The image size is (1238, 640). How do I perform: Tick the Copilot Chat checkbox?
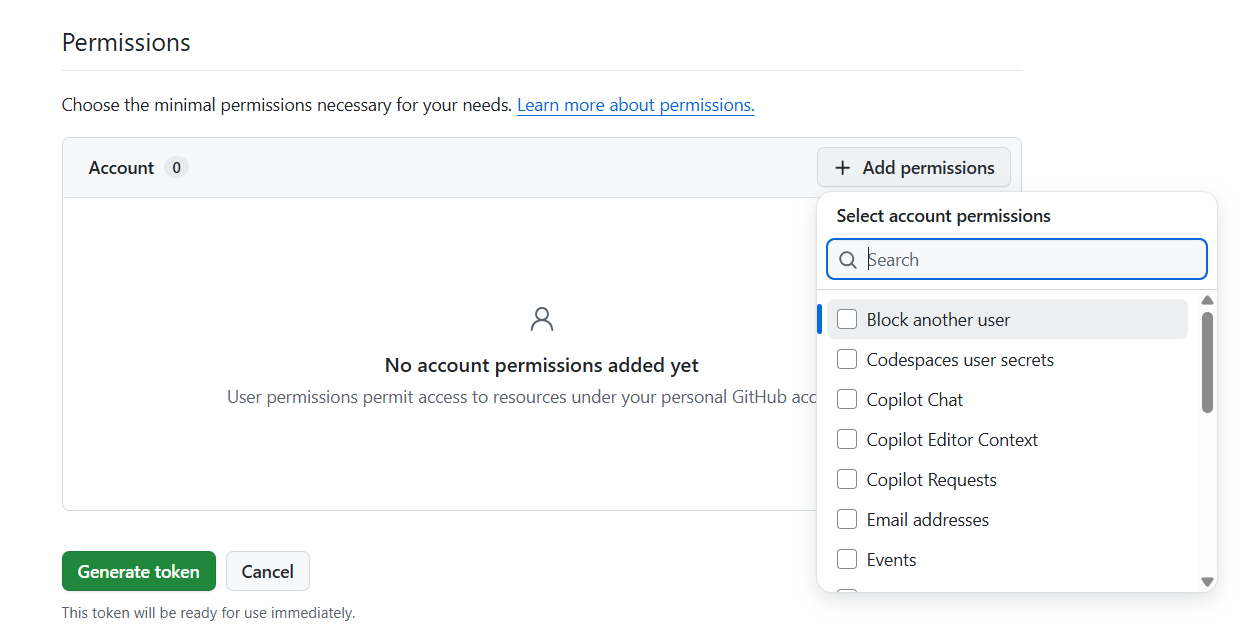847,400
